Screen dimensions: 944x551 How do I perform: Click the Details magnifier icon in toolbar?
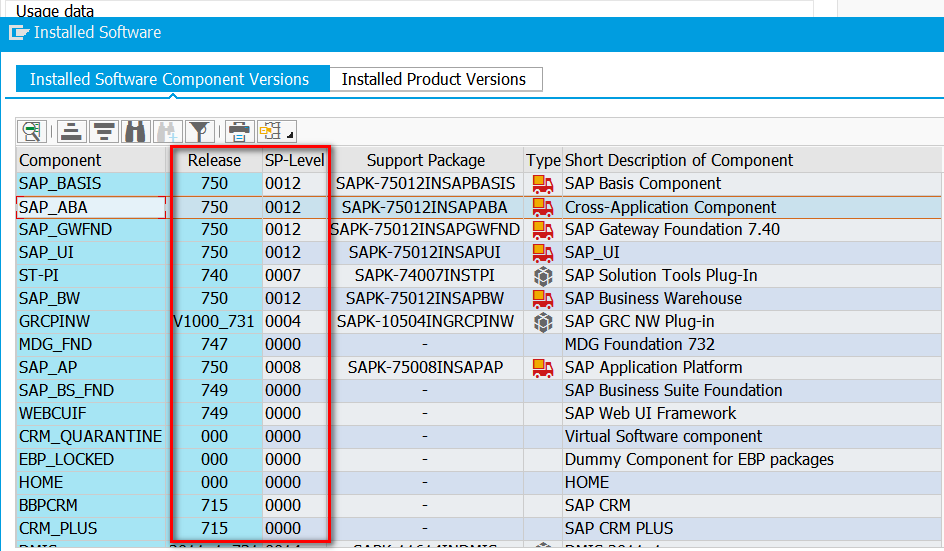(32, 131)
